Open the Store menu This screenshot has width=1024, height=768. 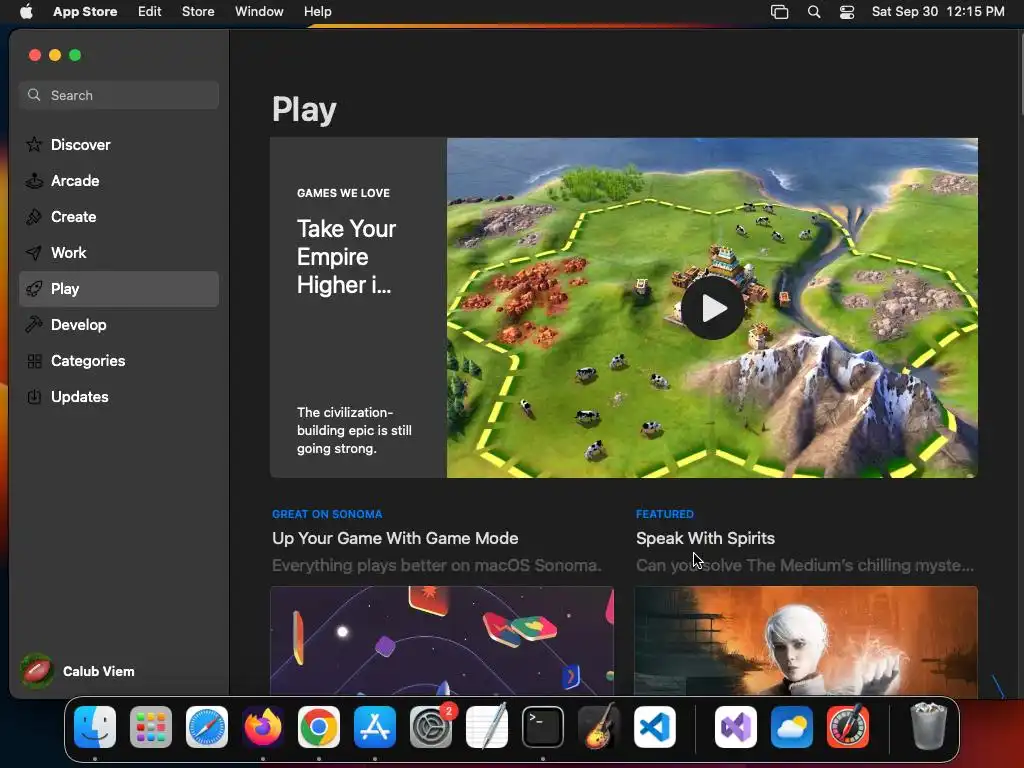click(198, 12)
